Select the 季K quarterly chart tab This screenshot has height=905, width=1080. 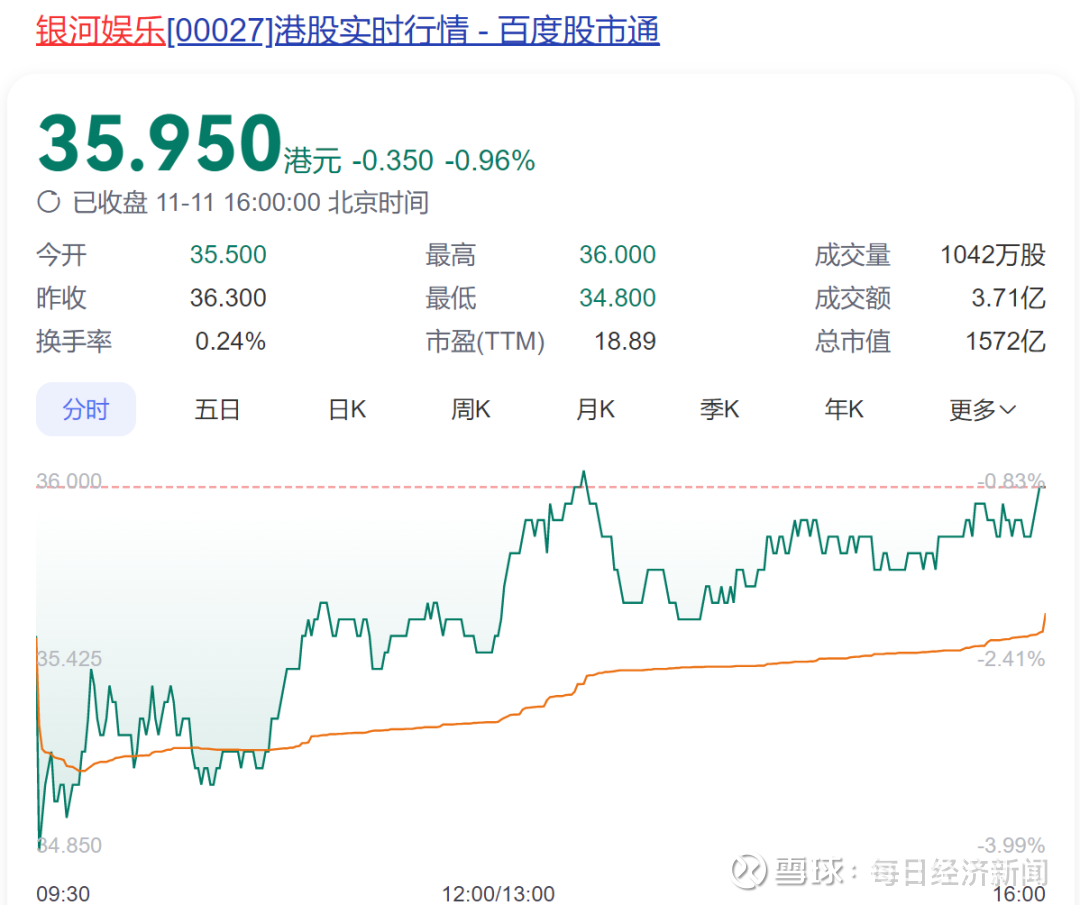click(720, 410)
